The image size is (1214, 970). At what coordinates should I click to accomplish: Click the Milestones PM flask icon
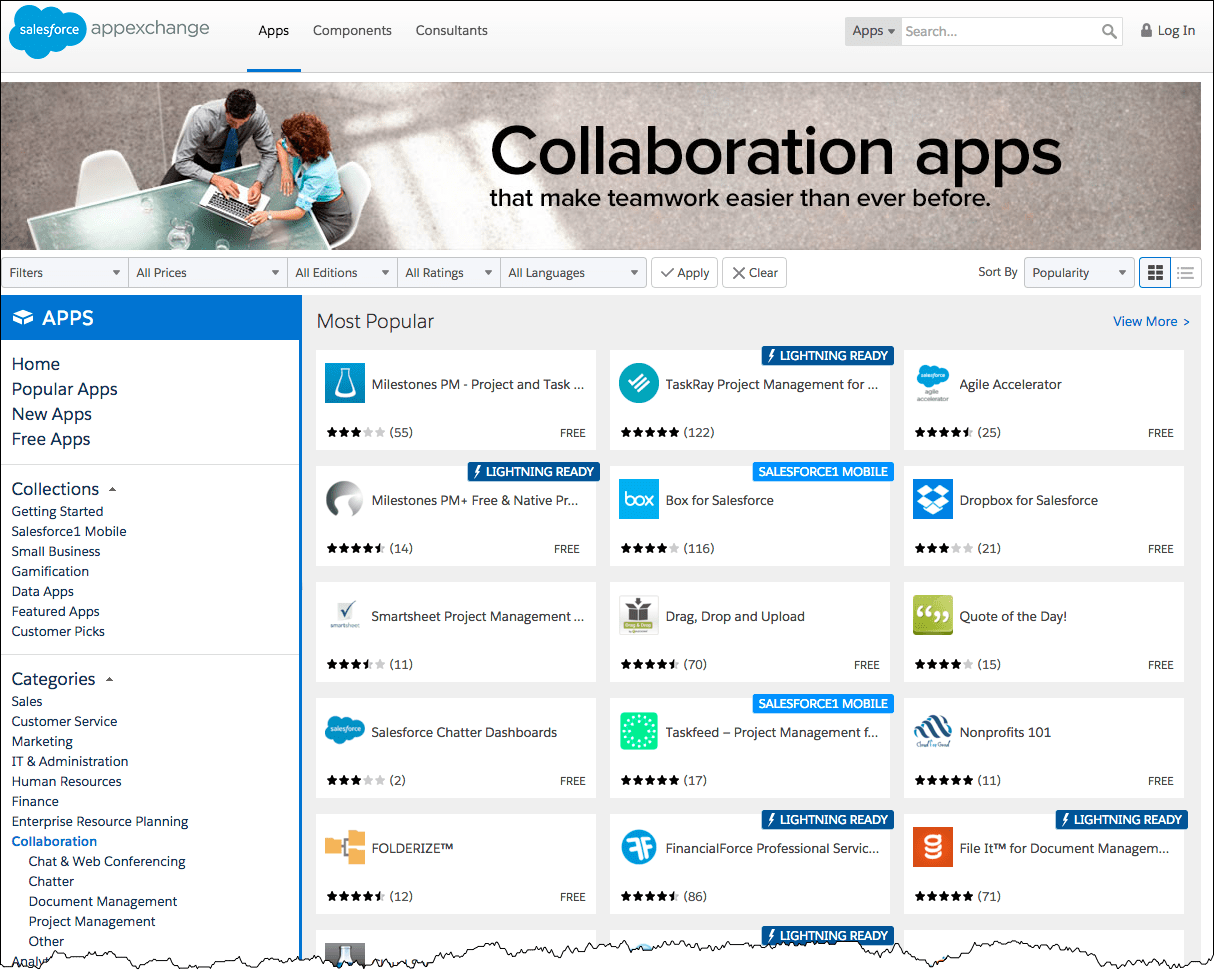pyautogui.click(x=345, y=384)
